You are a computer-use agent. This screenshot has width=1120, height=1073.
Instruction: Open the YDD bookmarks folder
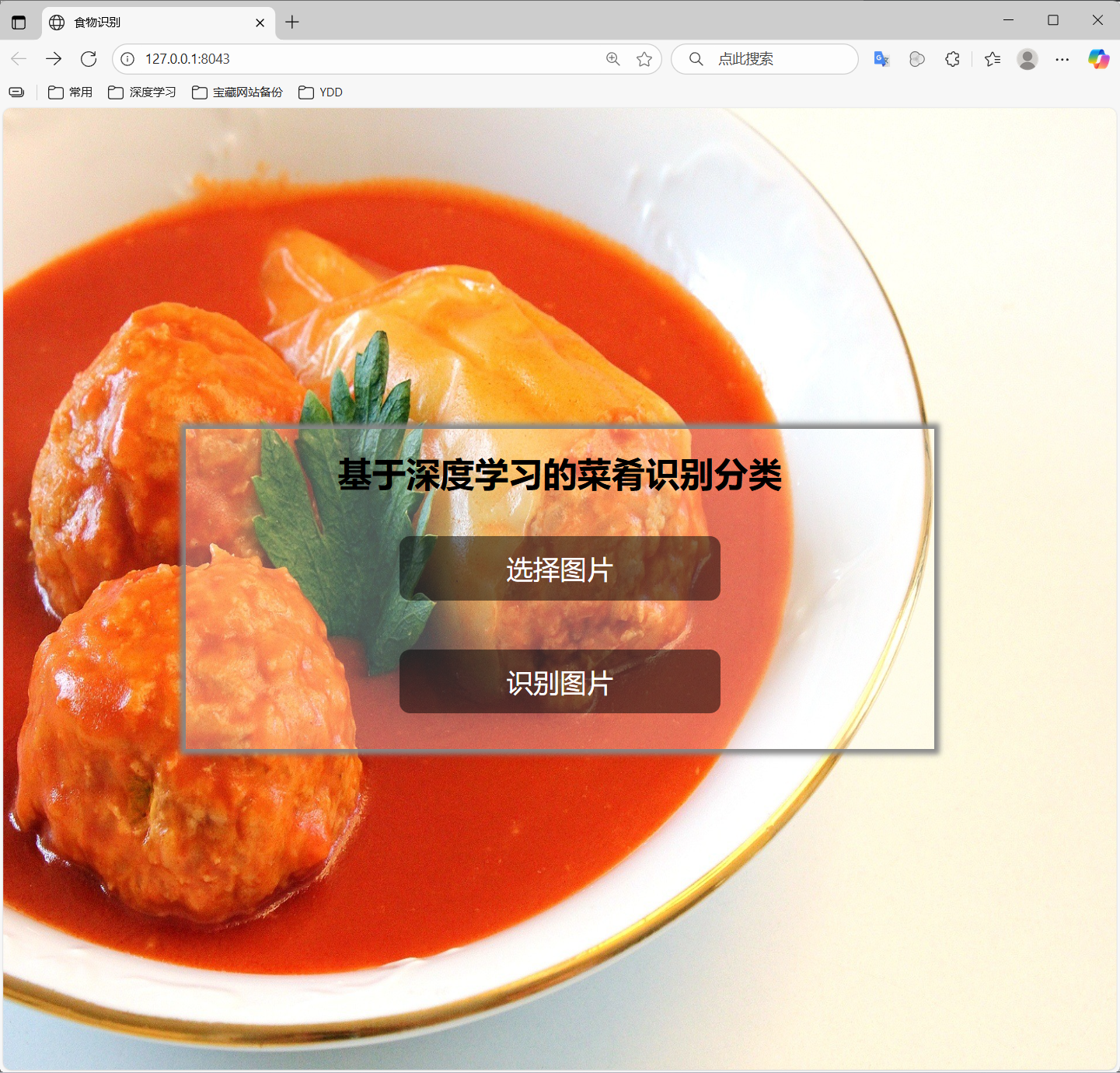[320, 92]
